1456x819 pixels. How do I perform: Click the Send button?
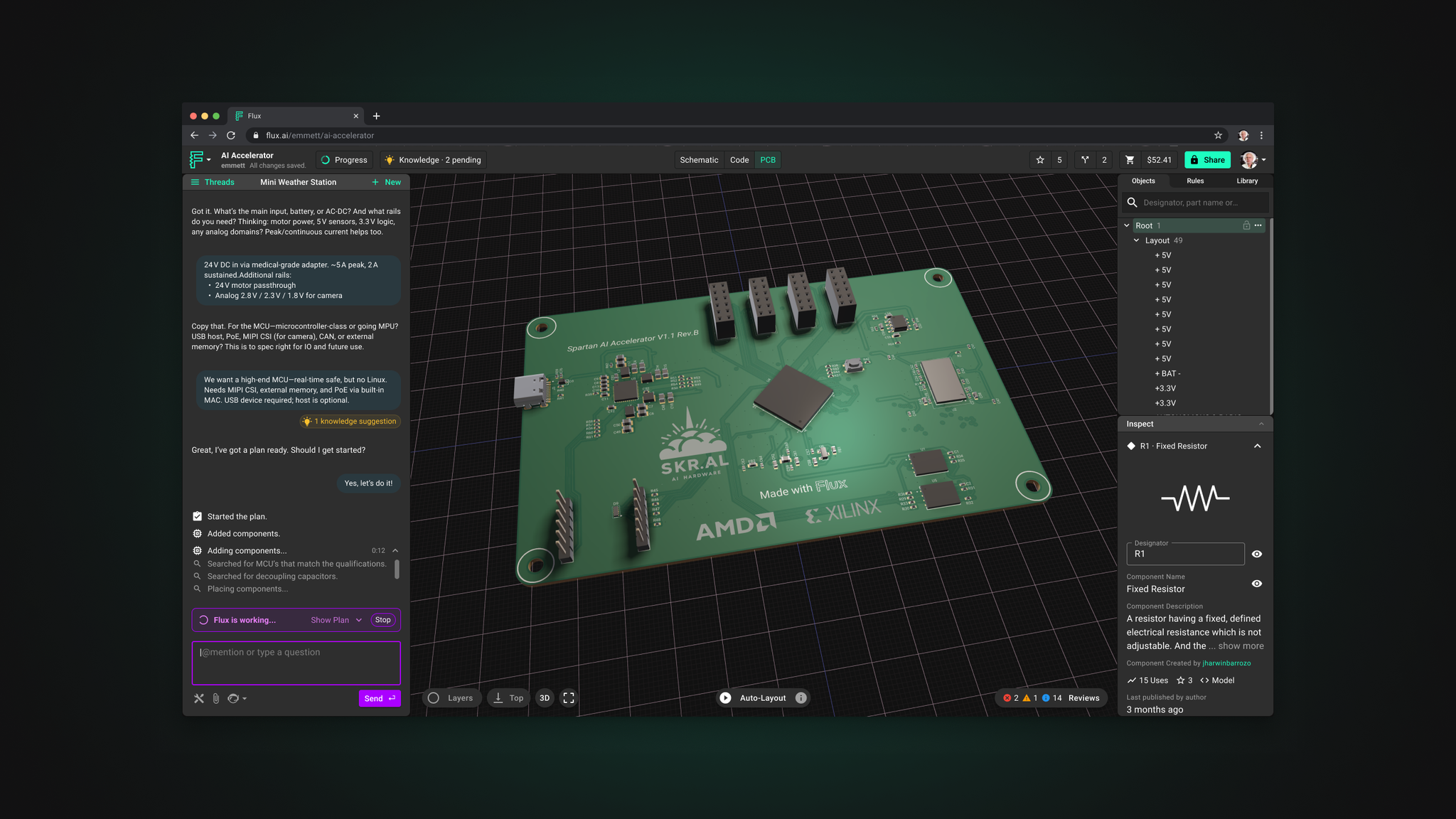click(380, 698)
